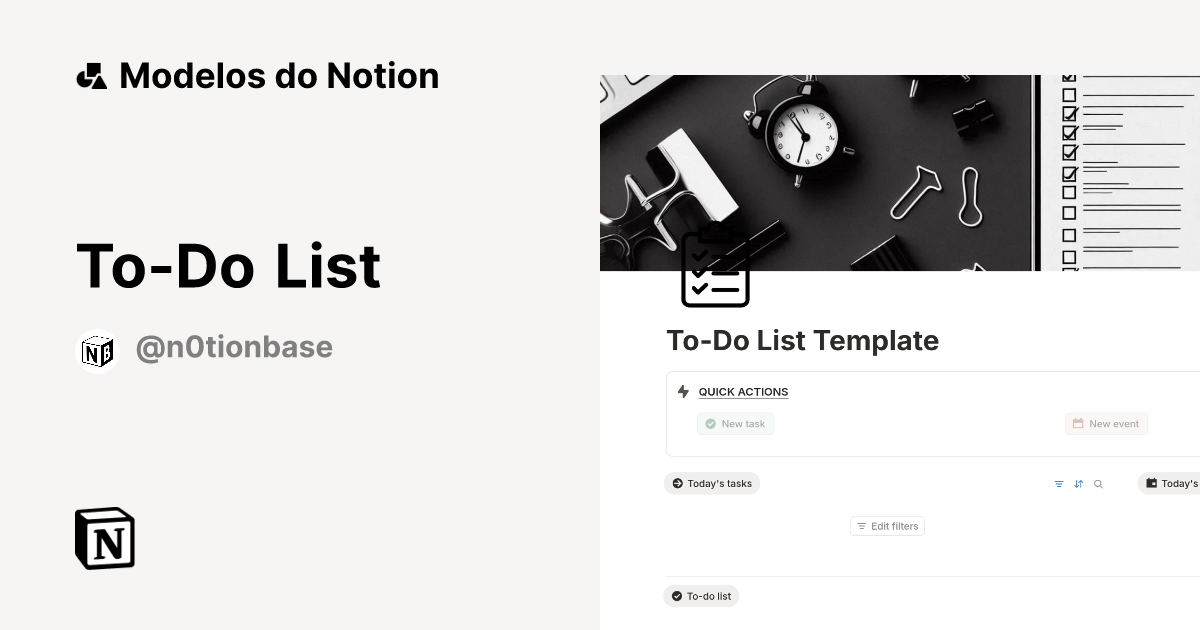Click the calendar icon on New event
1200x630 pixels.
coord(1079,423)
